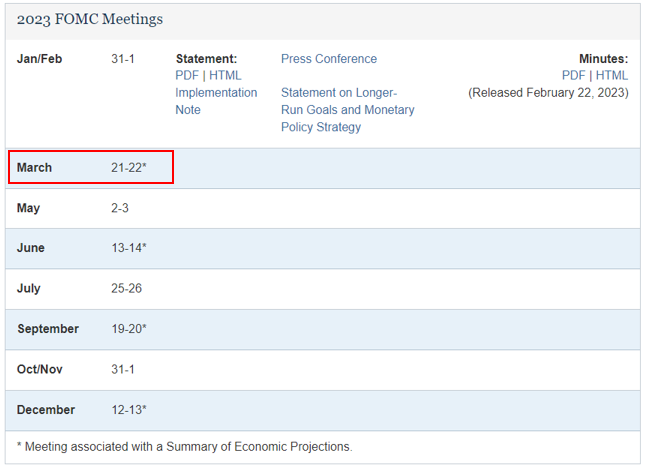This screenshot has width=645, height=467.
Task: Click the 'September' month label
Action: click(x=48, y=329)
